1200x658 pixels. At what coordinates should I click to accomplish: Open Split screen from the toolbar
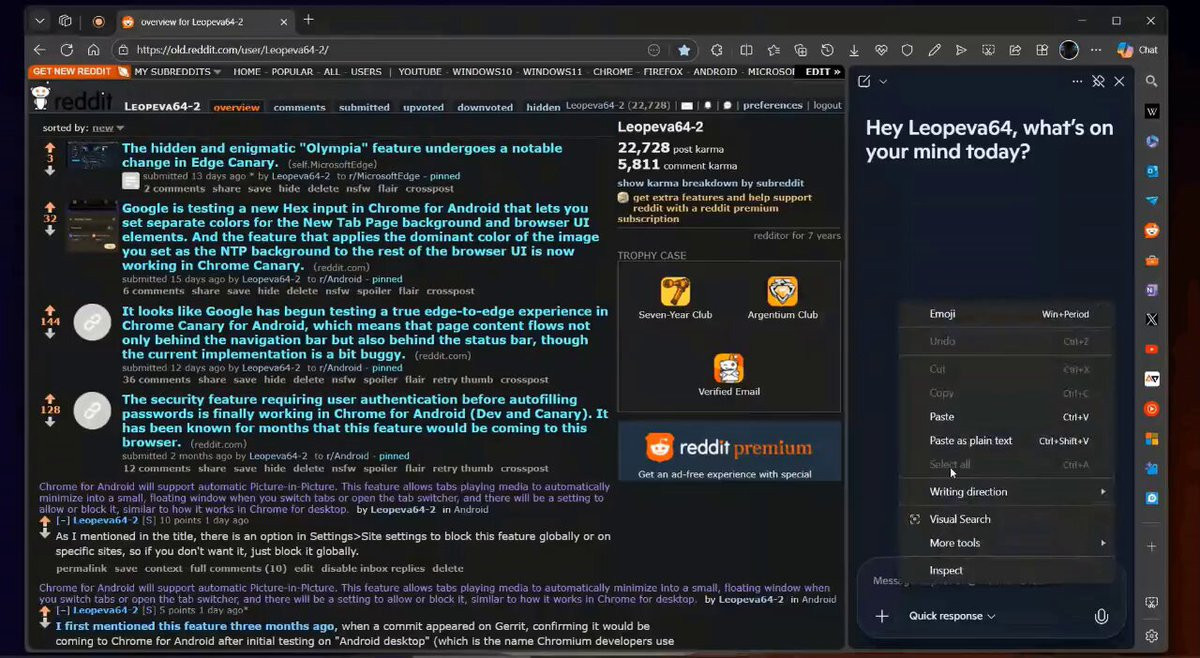coord(746,50)
